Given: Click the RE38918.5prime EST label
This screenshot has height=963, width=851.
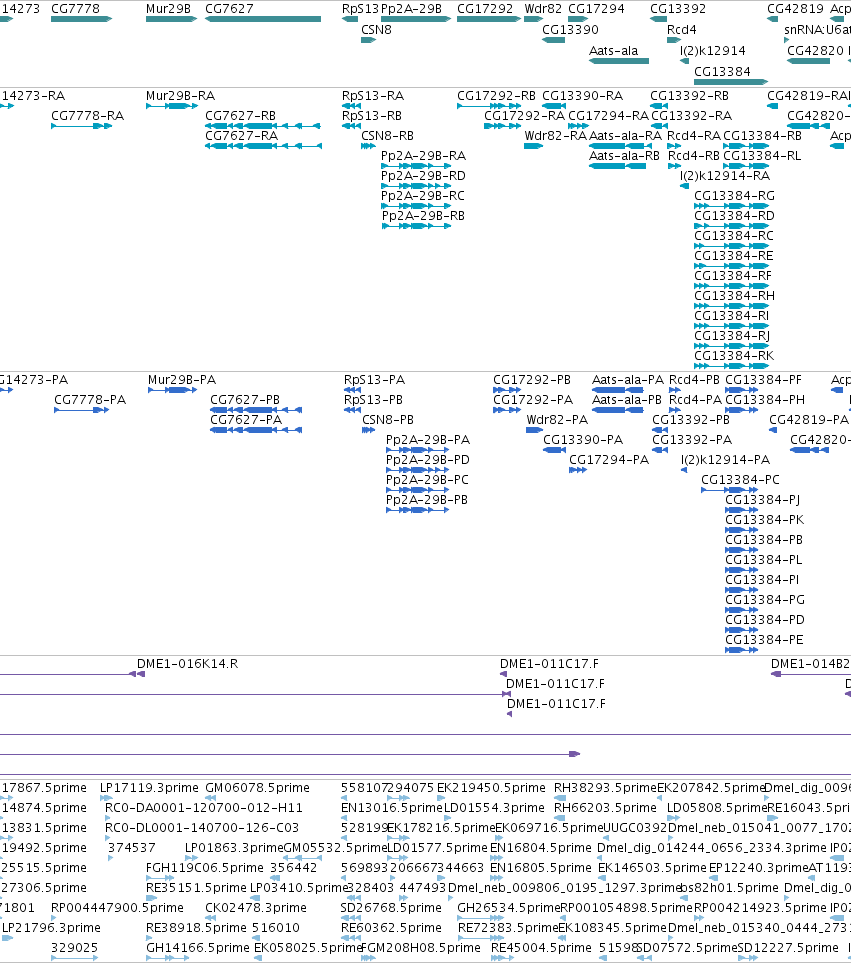Looking at the screenshot, I should tap(195, 927).
